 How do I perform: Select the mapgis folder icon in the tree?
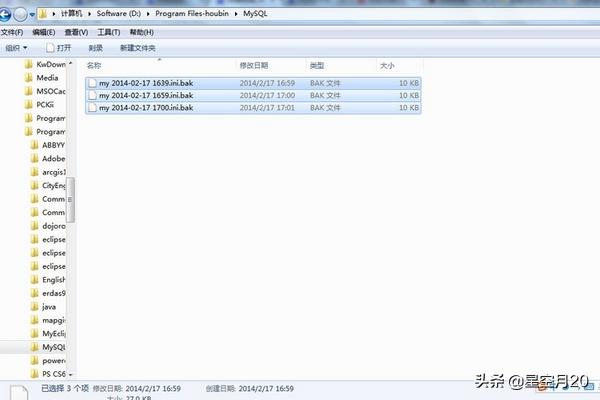(34, 320)
